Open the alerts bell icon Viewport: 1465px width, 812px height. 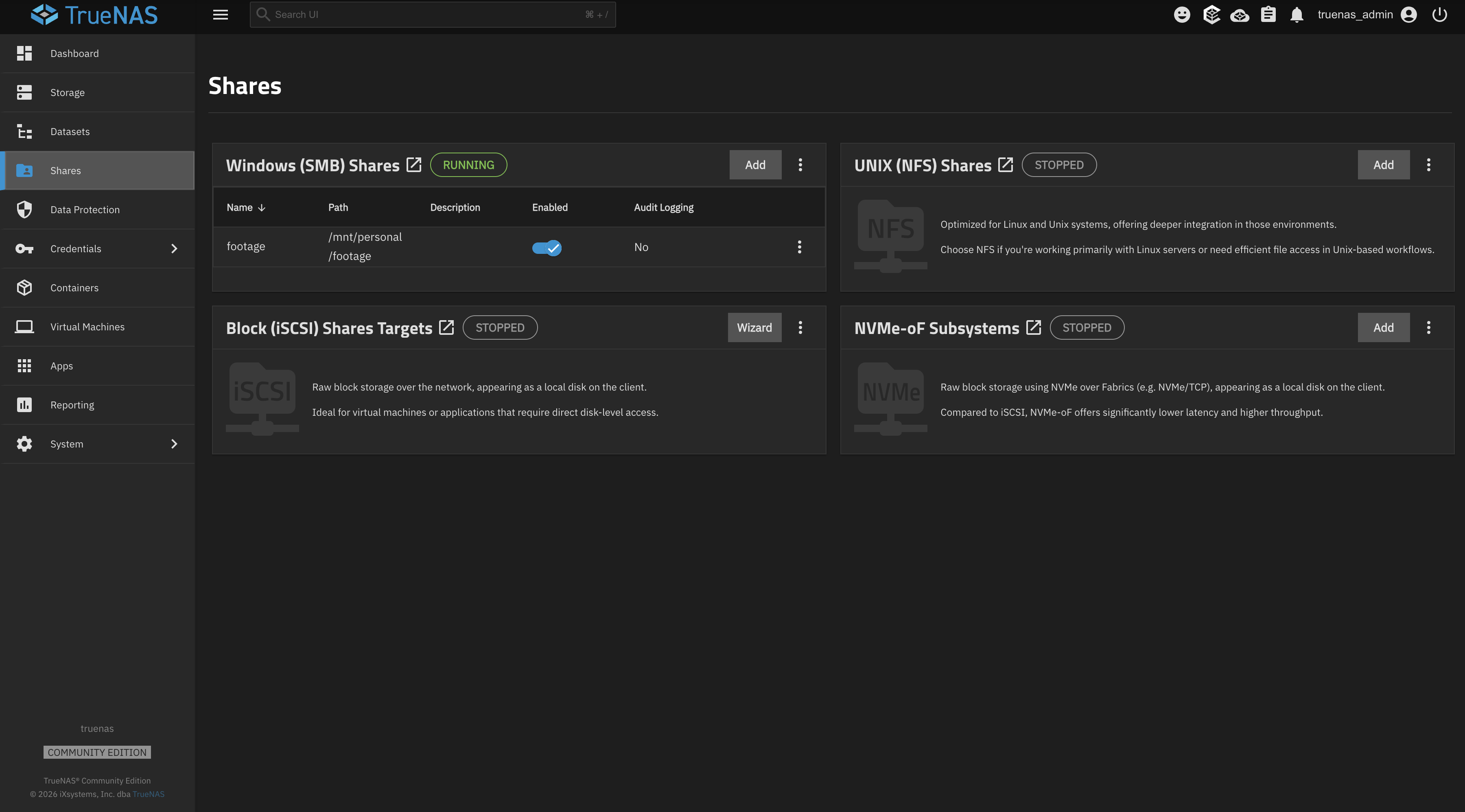[x=1297, y=15]
